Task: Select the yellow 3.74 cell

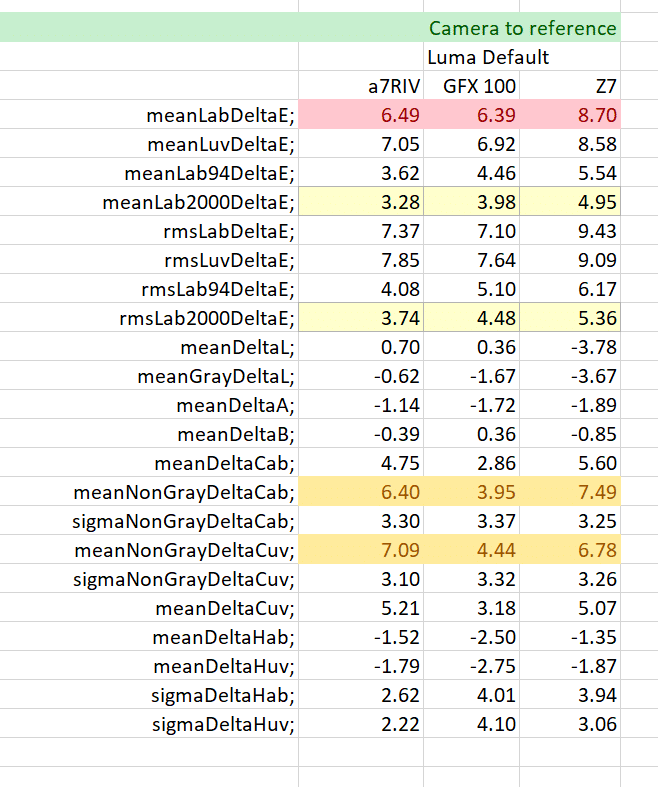Action: click(361, 318)
